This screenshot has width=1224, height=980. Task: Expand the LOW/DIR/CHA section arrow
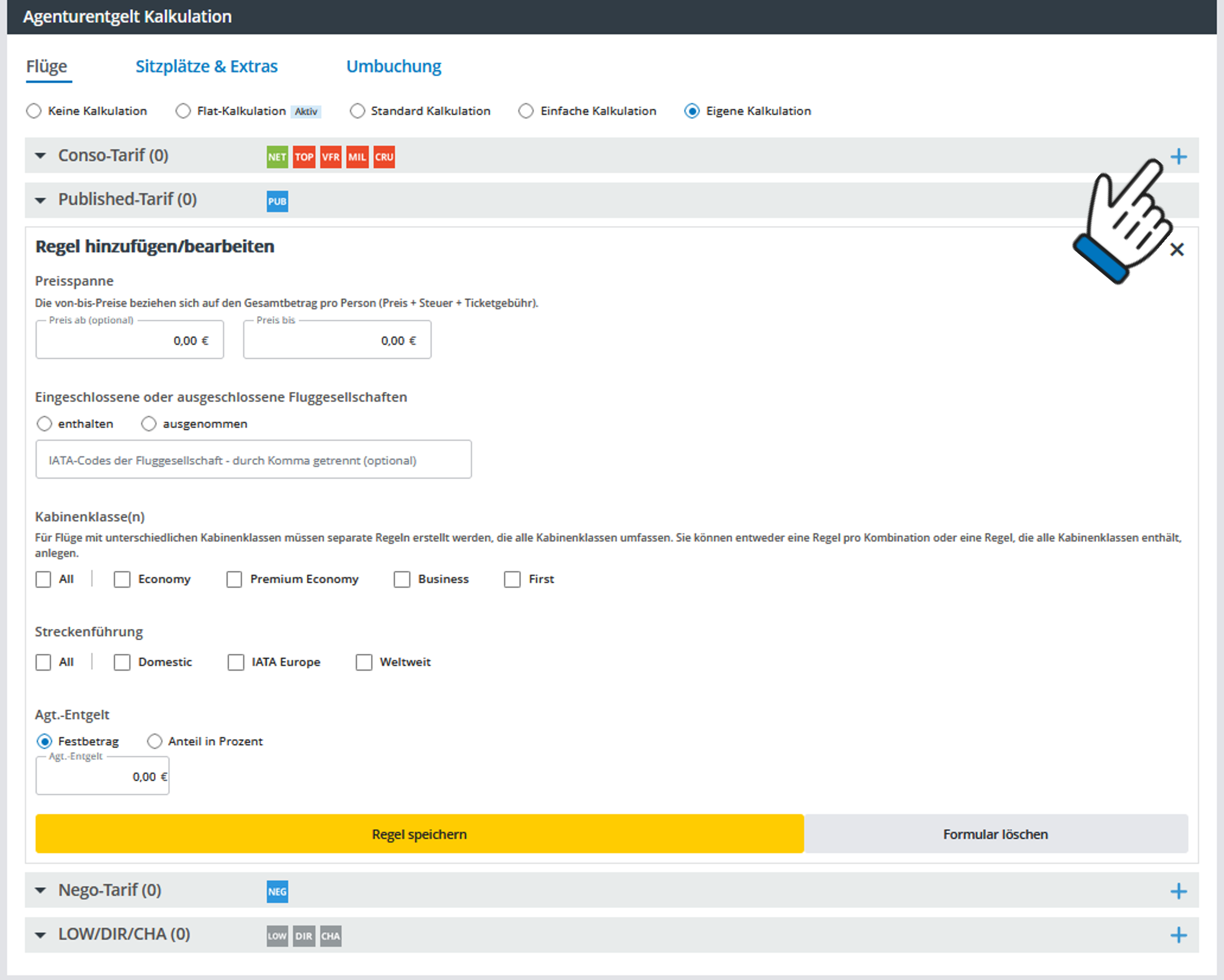tap(40, 934)
